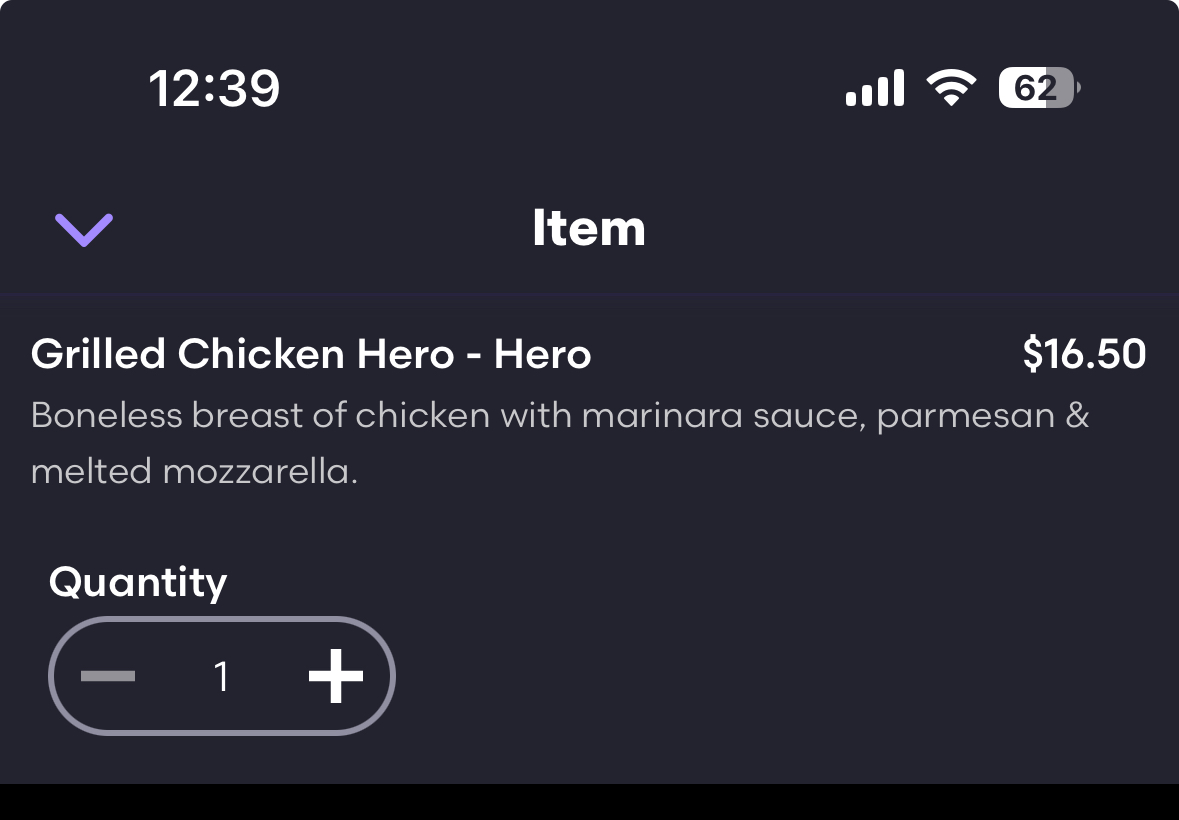This screenshot has width=1179, height=820.
Task: Tap the ampersand after parmesan
Action: coord(1077,414)
